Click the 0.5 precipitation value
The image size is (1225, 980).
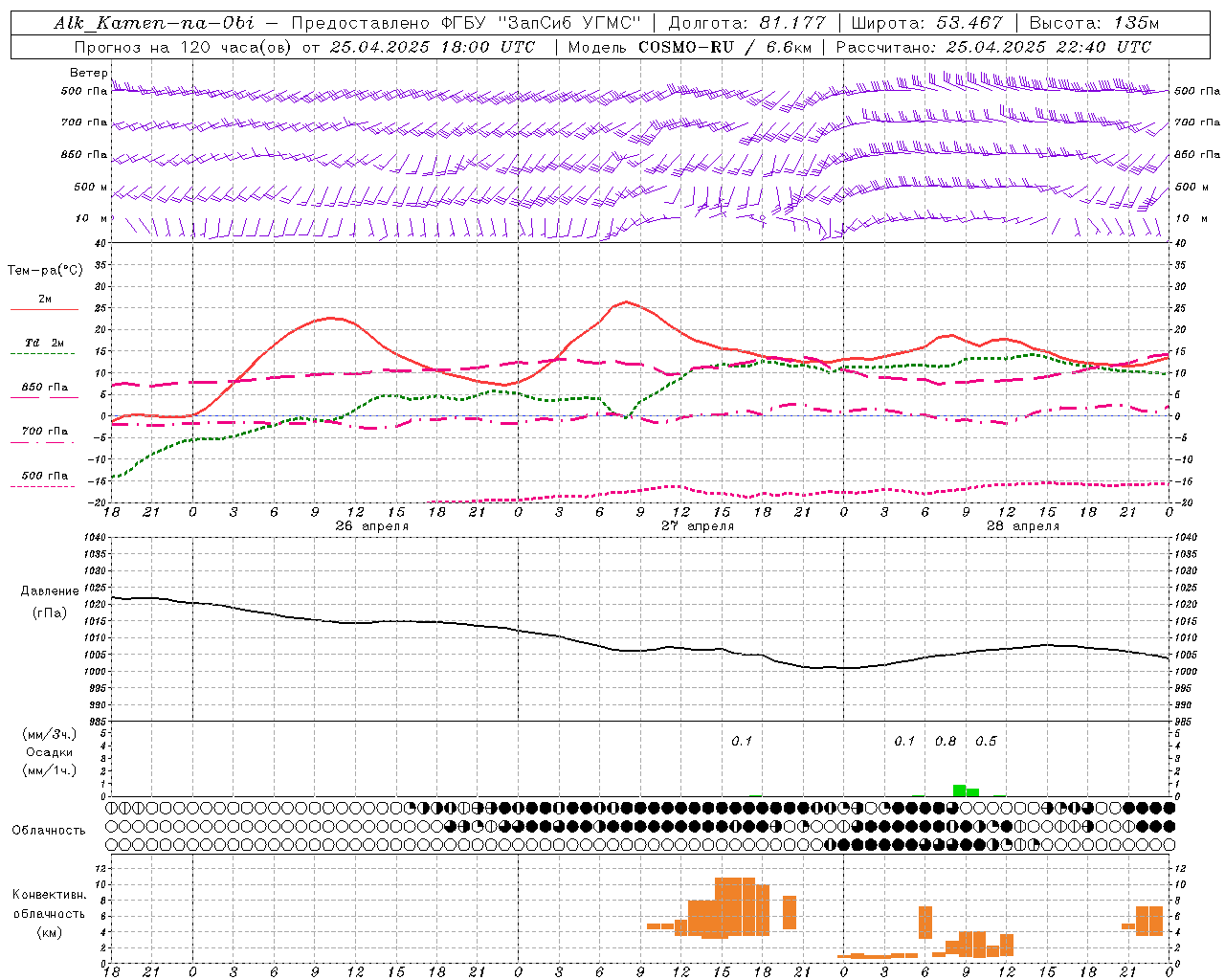[x=986, y=742]
